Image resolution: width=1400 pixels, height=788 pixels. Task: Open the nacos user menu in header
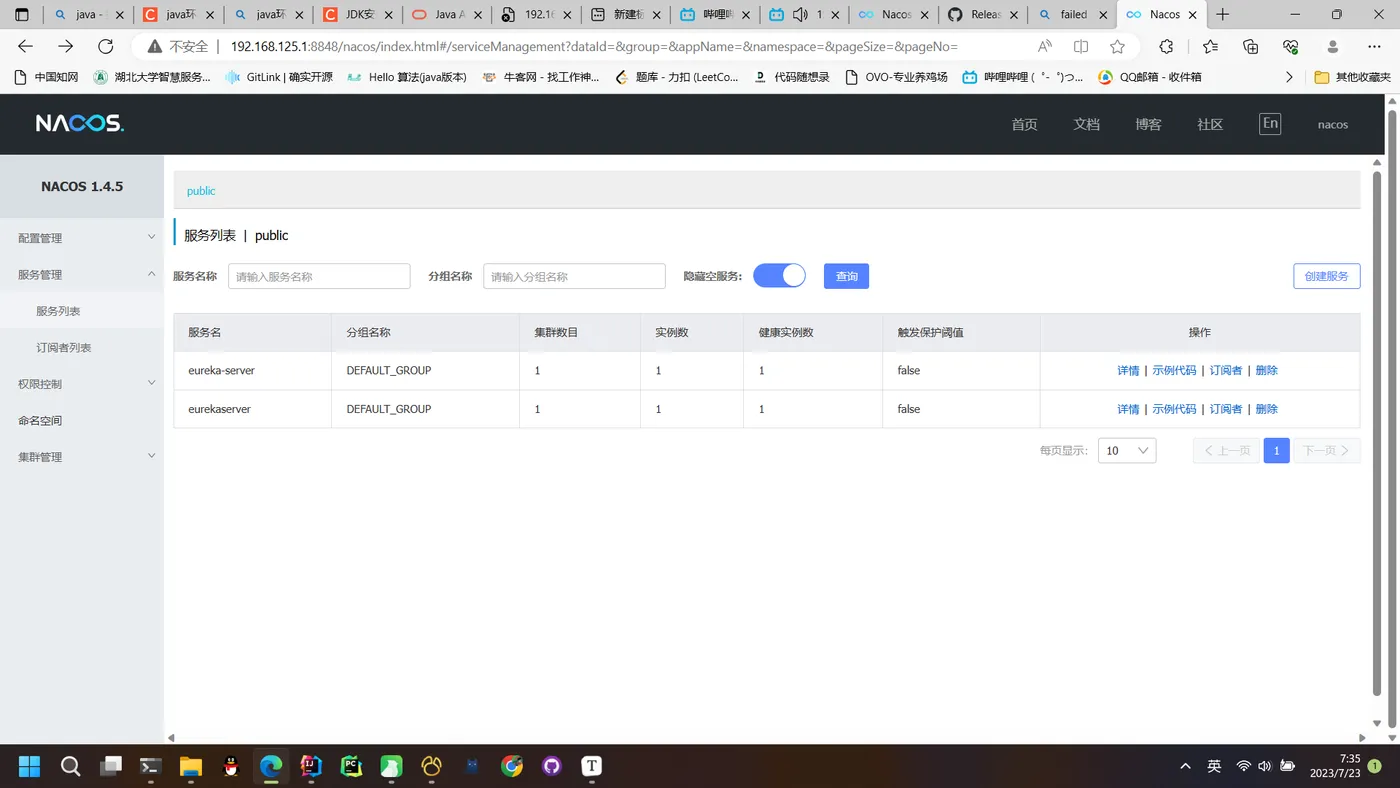(1333, 125)
